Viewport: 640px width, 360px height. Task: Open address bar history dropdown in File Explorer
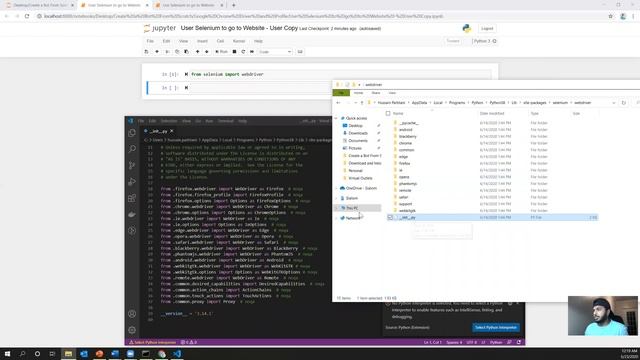[614, 103]
